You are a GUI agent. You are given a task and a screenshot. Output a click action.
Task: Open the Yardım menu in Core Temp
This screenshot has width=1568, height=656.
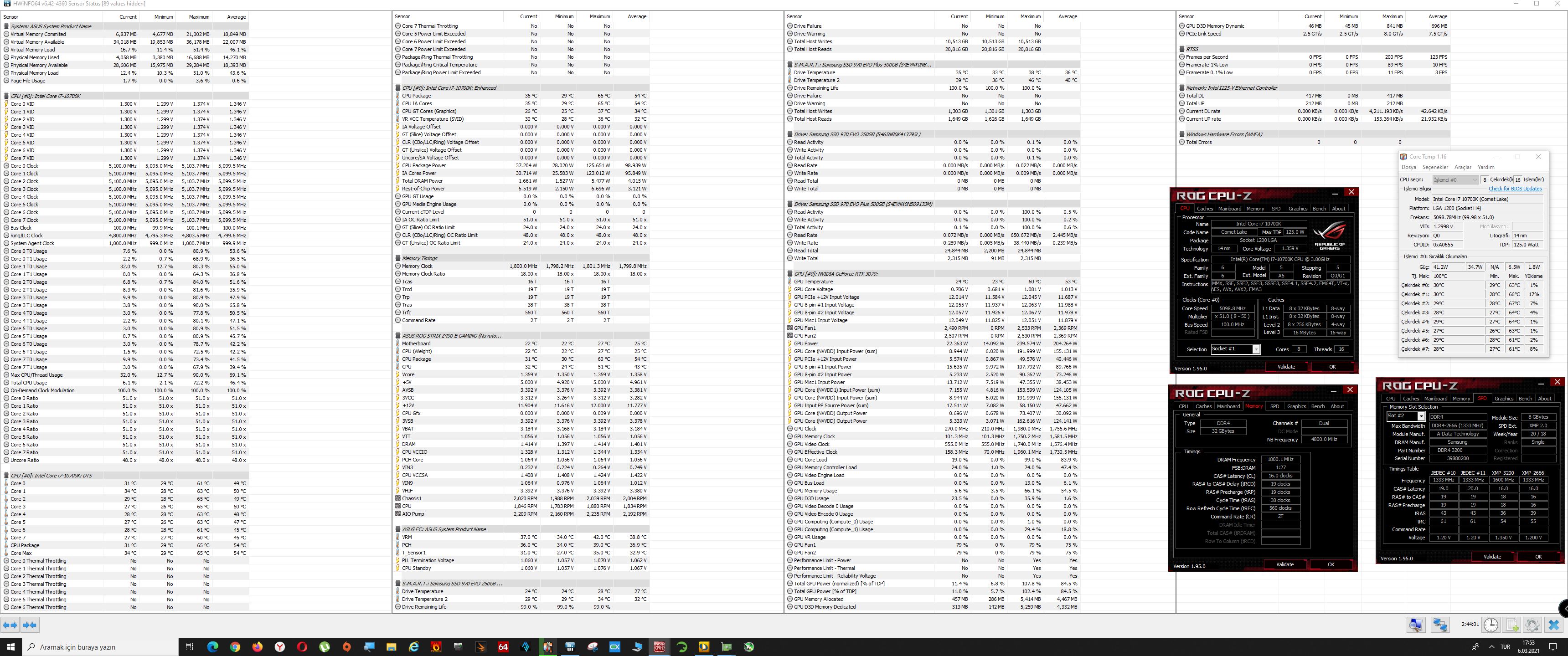click(x=1486, y=167)
